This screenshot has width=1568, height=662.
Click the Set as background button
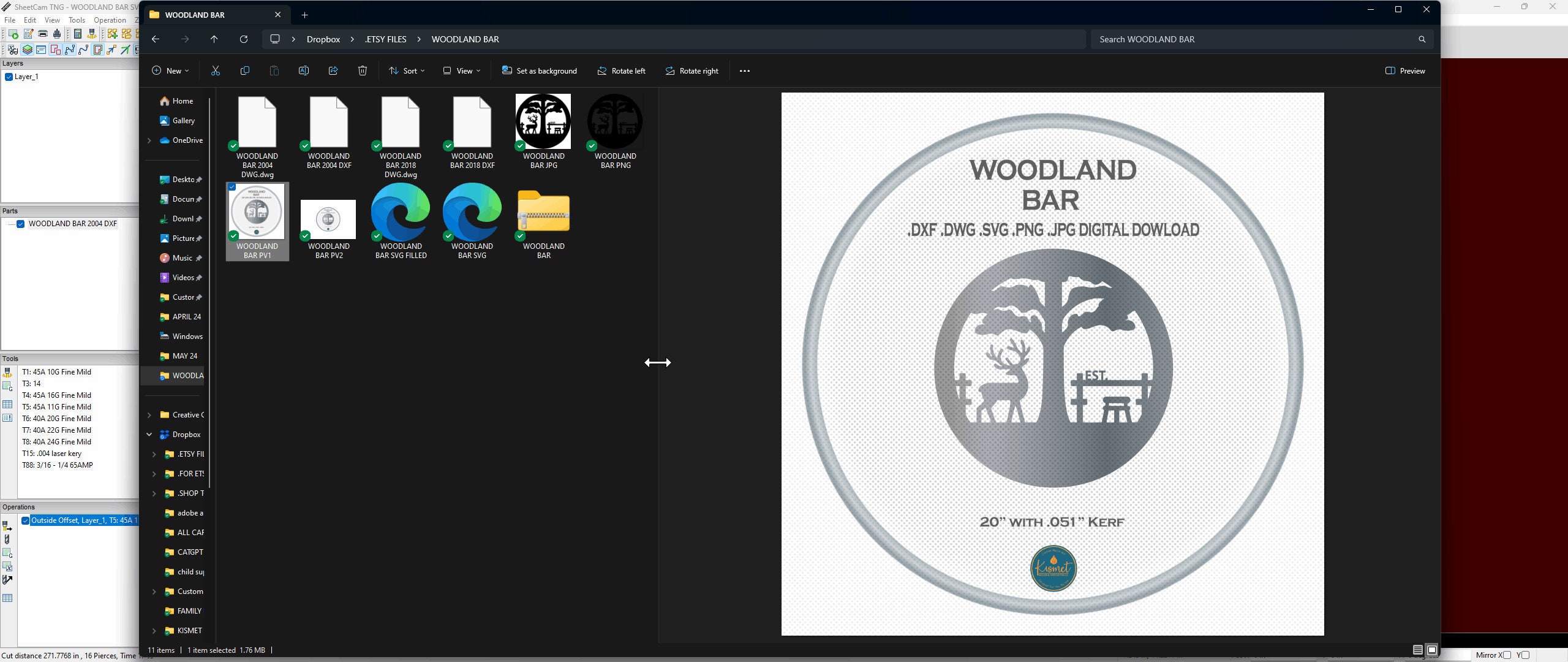pos(539,70)
